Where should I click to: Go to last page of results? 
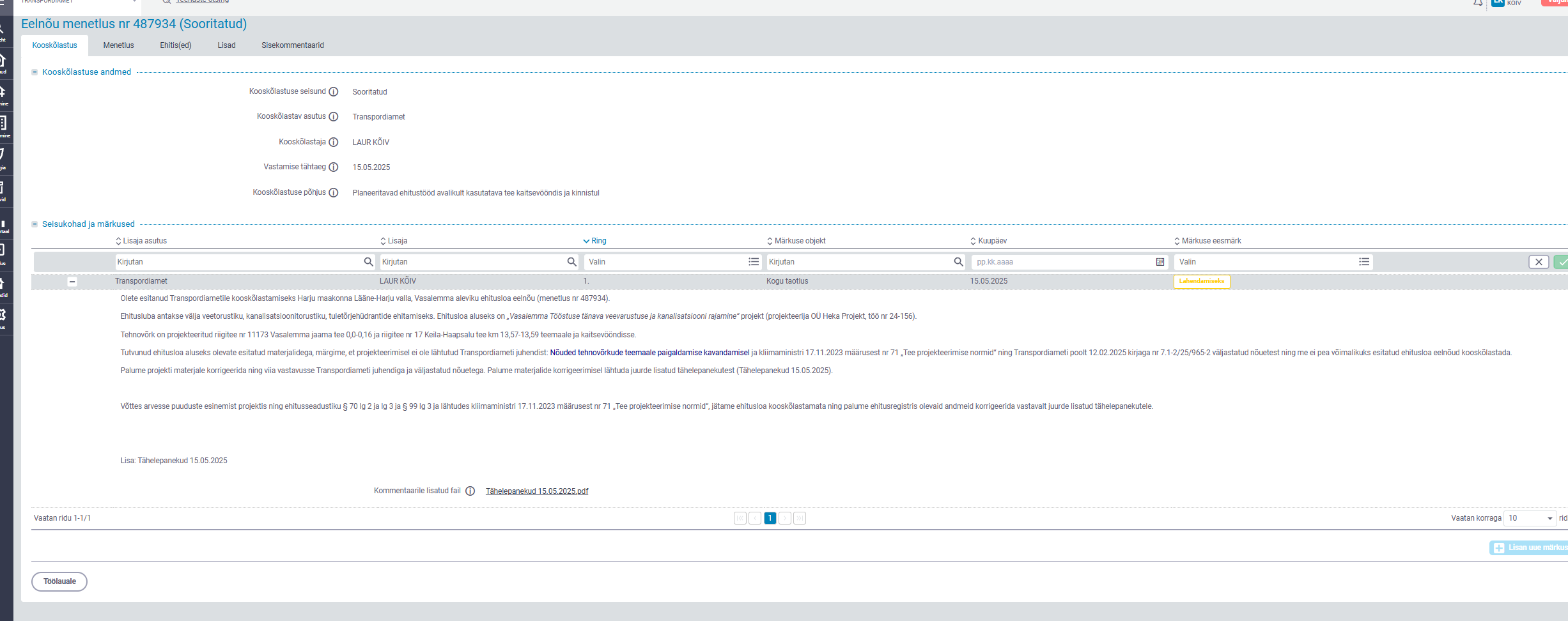click(800, 518)
